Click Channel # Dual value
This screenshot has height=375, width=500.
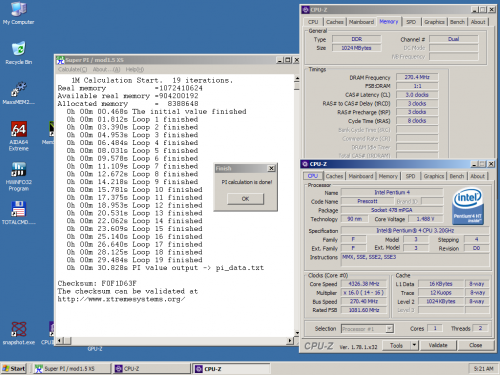click(454, 39)
